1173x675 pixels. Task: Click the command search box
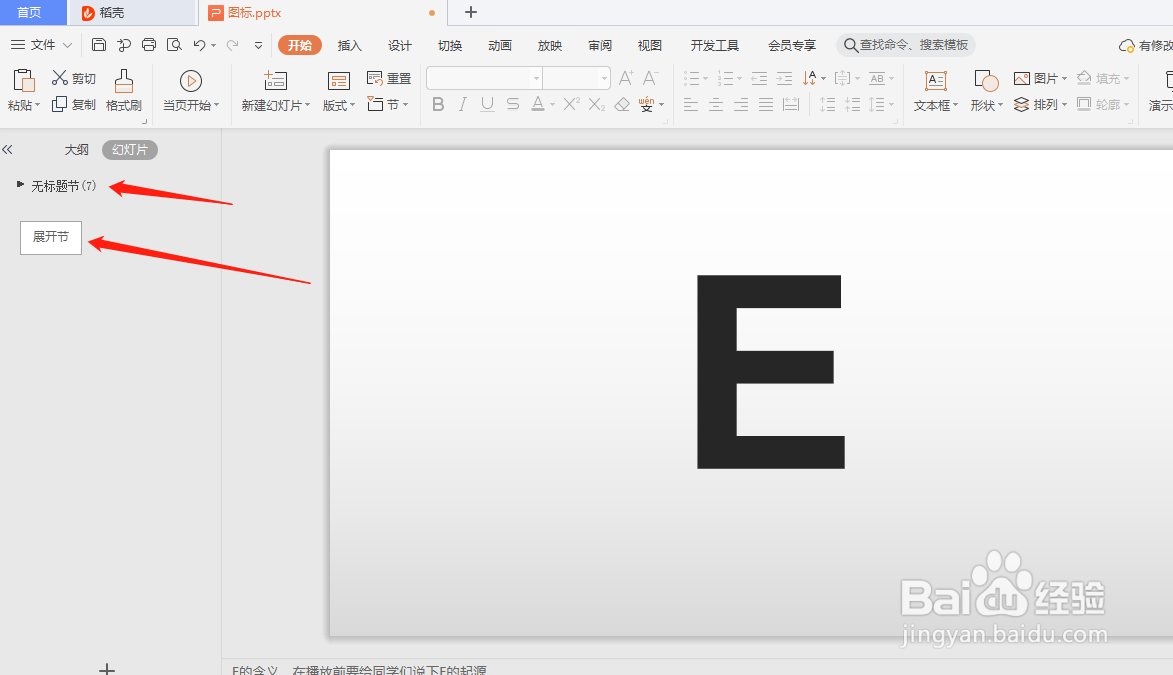tap(905, 45)
